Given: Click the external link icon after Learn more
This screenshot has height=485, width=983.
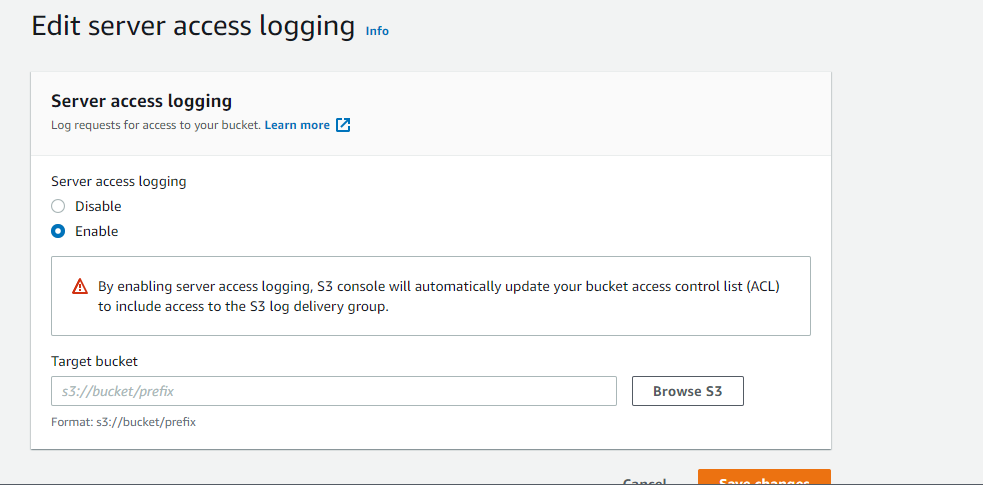Looking at the screenshot, I should (x=343, y=125).
